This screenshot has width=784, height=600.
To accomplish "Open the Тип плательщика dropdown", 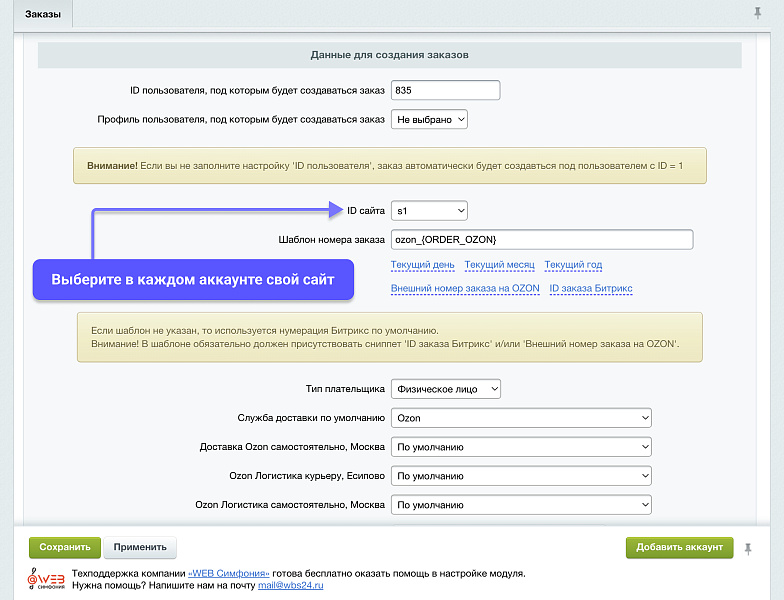I will (x=445, y=389).
